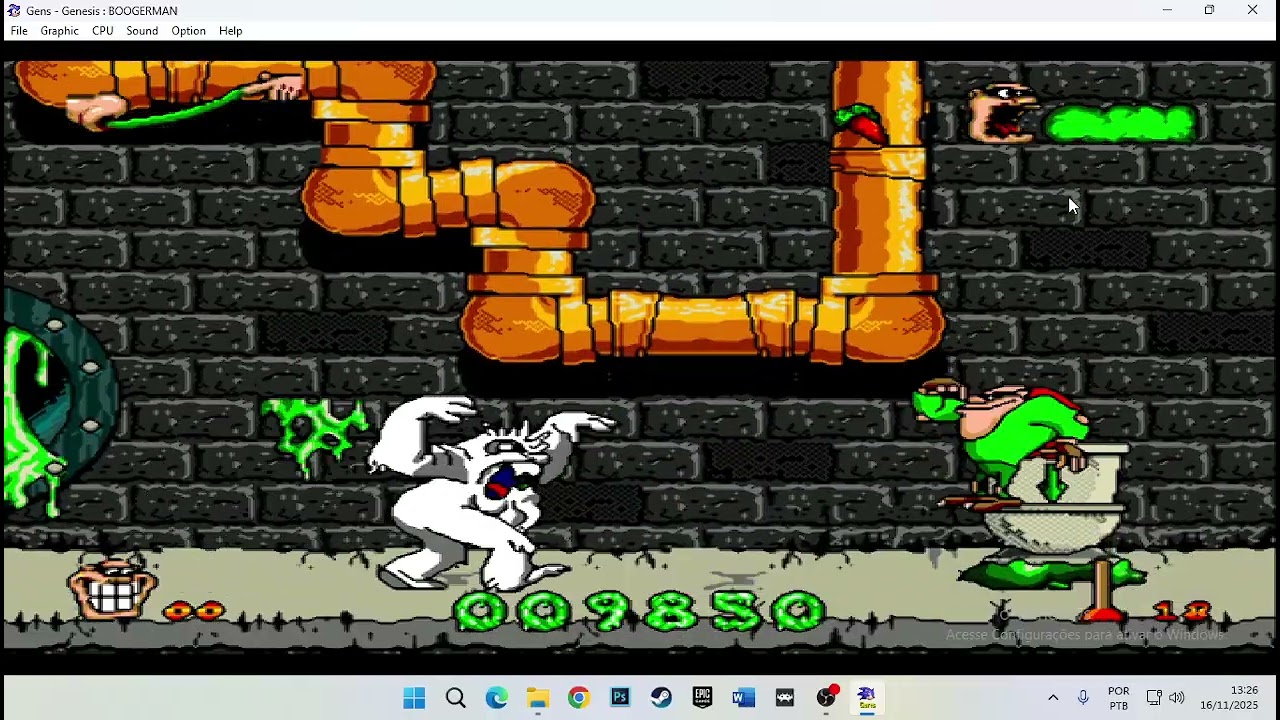Open File Explorer from taskbar
Screen dimensions: 1280x720
pyautogui.click(x=538, y=698)
